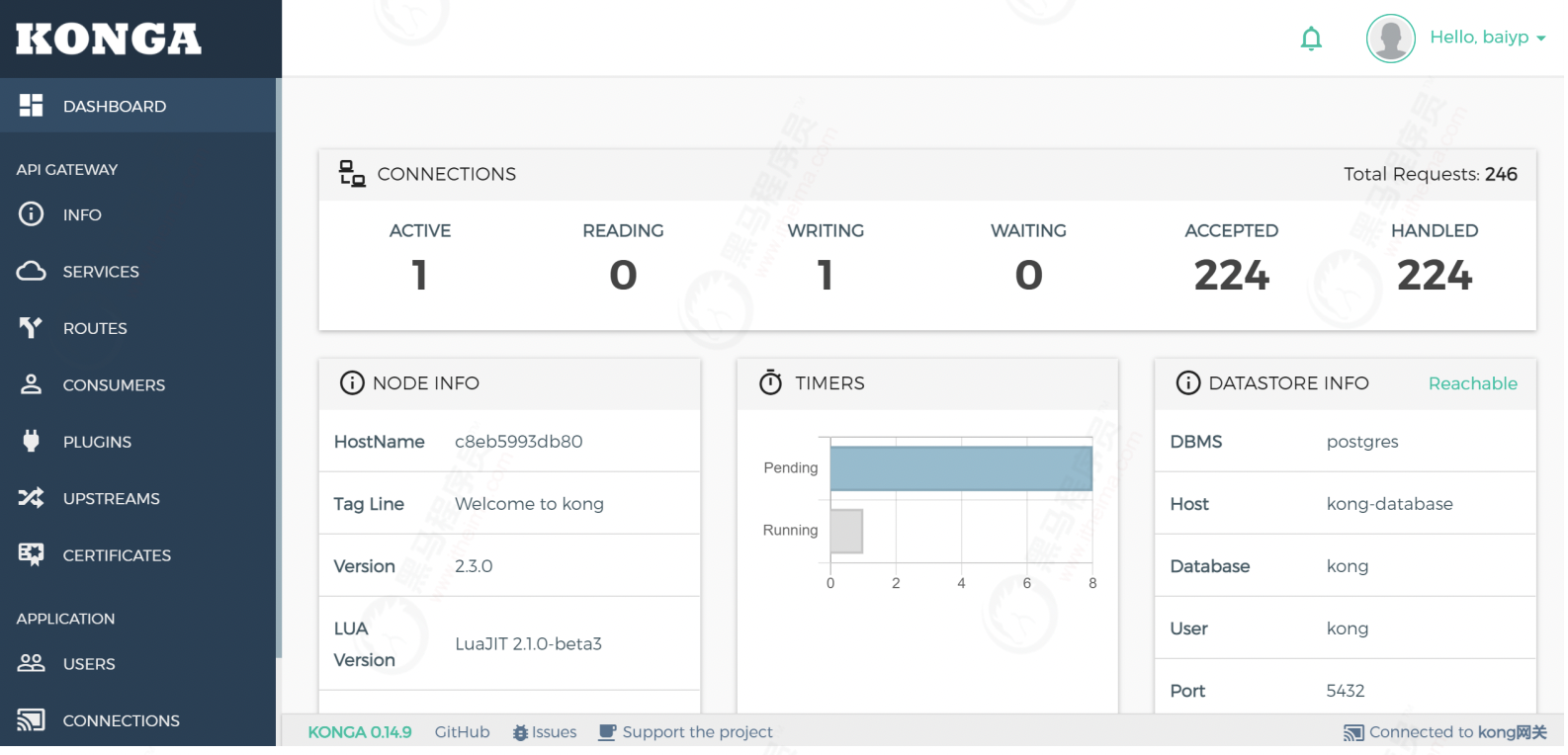The image size is (1568, 755).
Task: Click the bug icon beside Issues
Action: [520, 732]
